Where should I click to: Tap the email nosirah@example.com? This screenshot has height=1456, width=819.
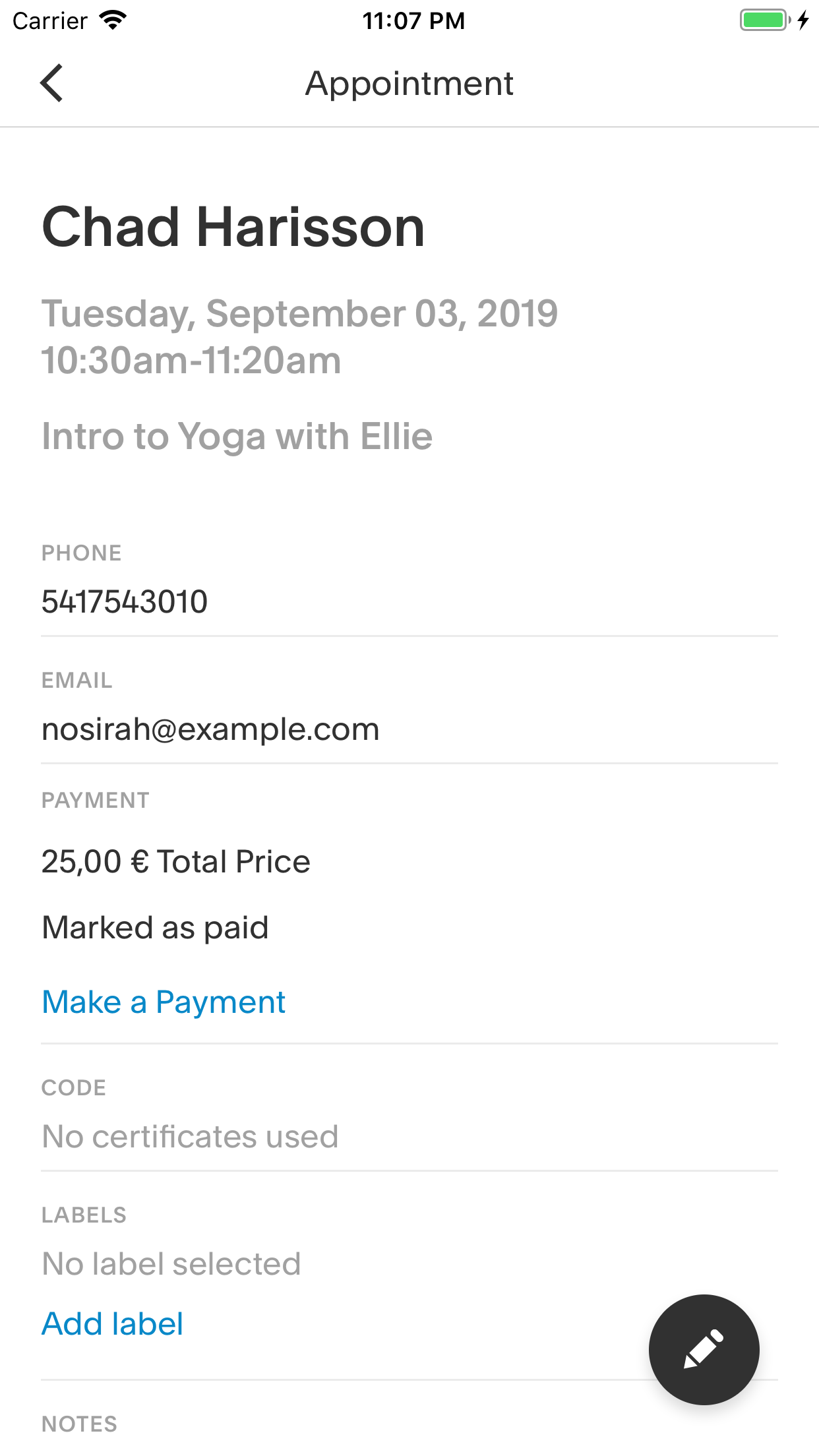point(210,729)
